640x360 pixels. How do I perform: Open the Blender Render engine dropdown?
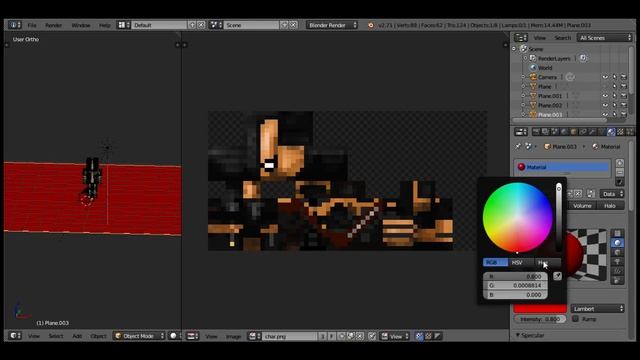332,25
